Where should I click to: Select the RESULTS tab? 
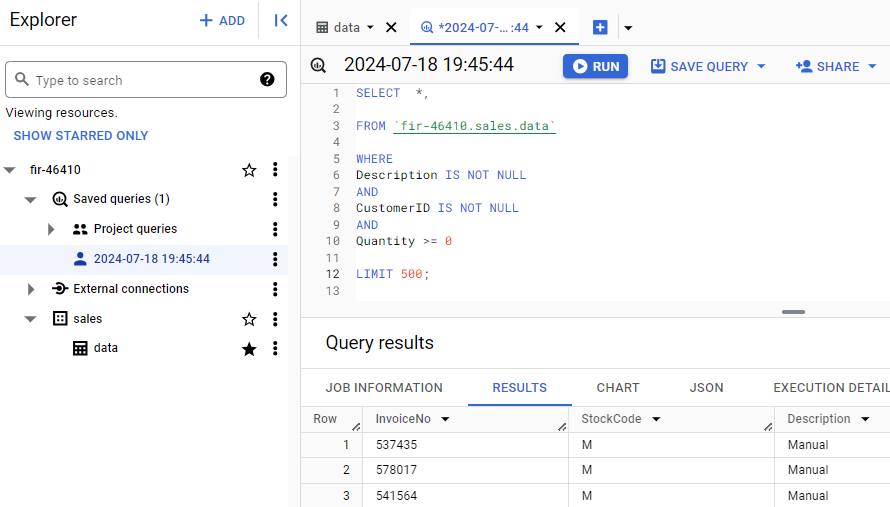(519, 388)
